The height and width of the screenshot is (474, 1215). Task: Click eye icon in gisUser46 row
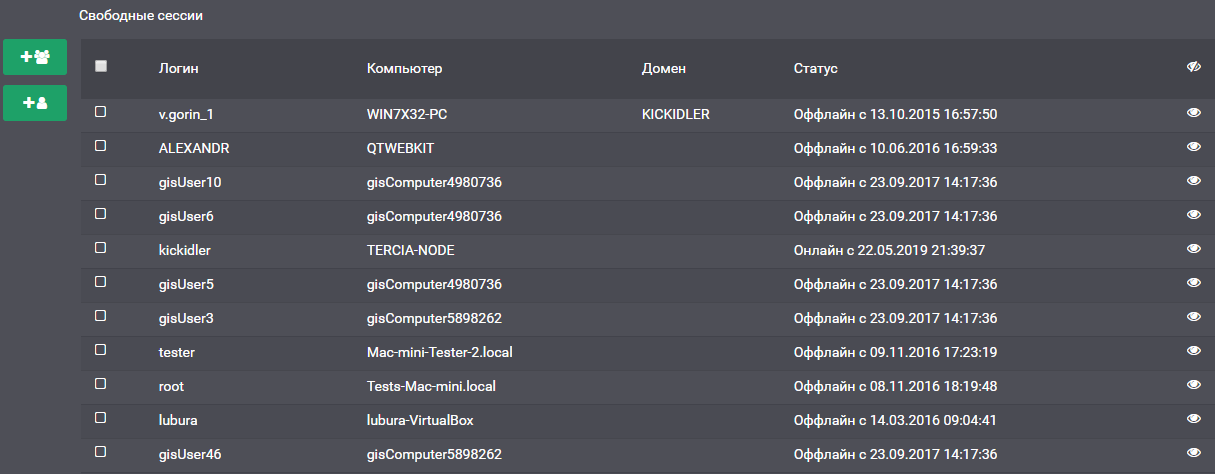(1193, 453)
